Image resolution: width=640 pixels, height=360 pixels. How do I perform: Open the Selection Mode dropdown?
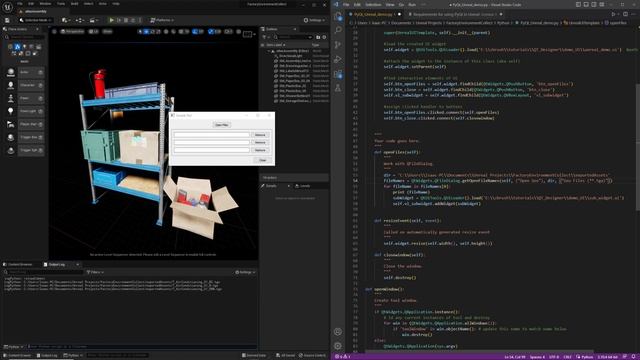pos(36,20)
